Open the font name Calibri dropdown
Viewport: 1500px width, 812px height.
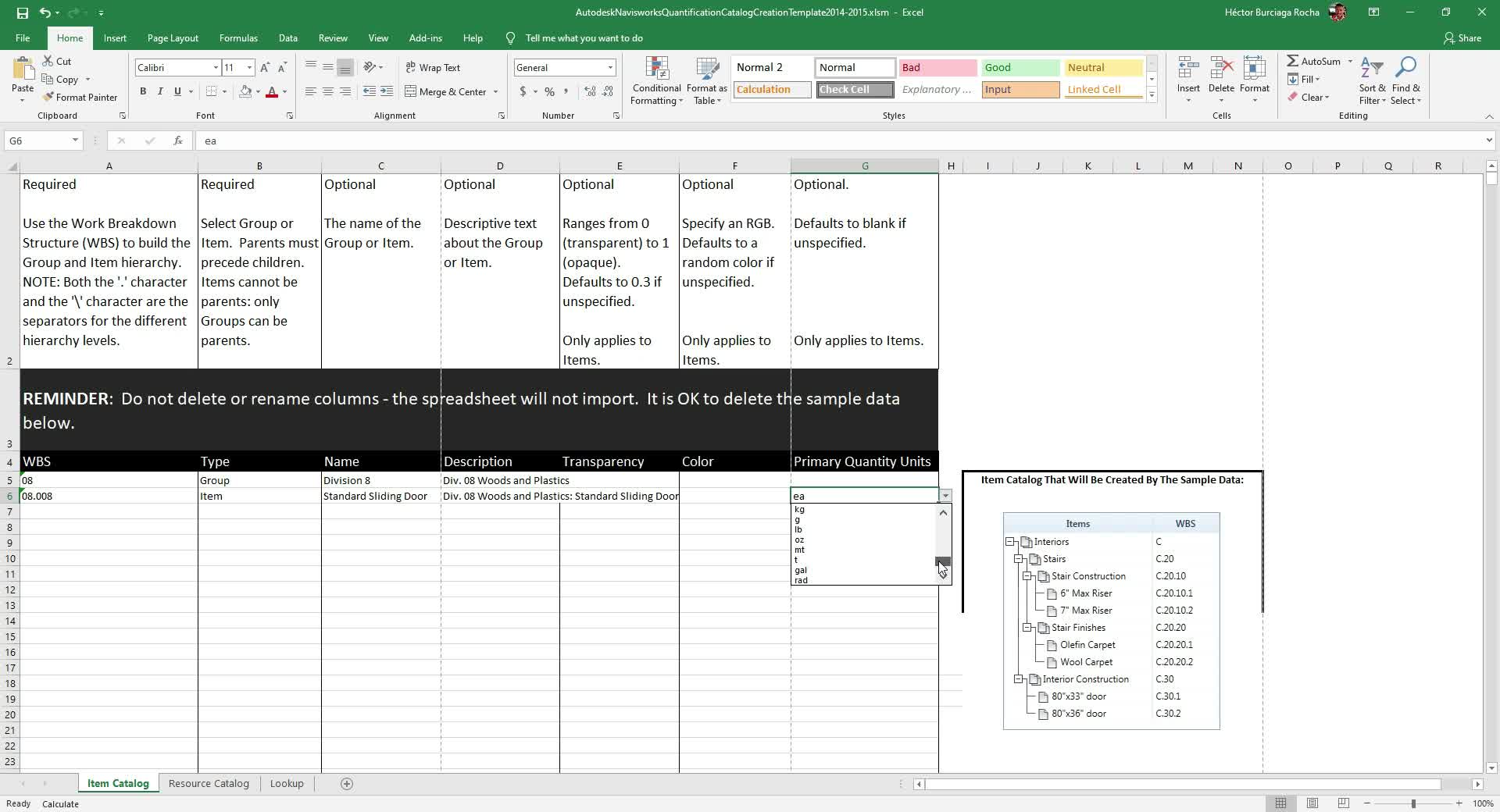click(216, 68)
